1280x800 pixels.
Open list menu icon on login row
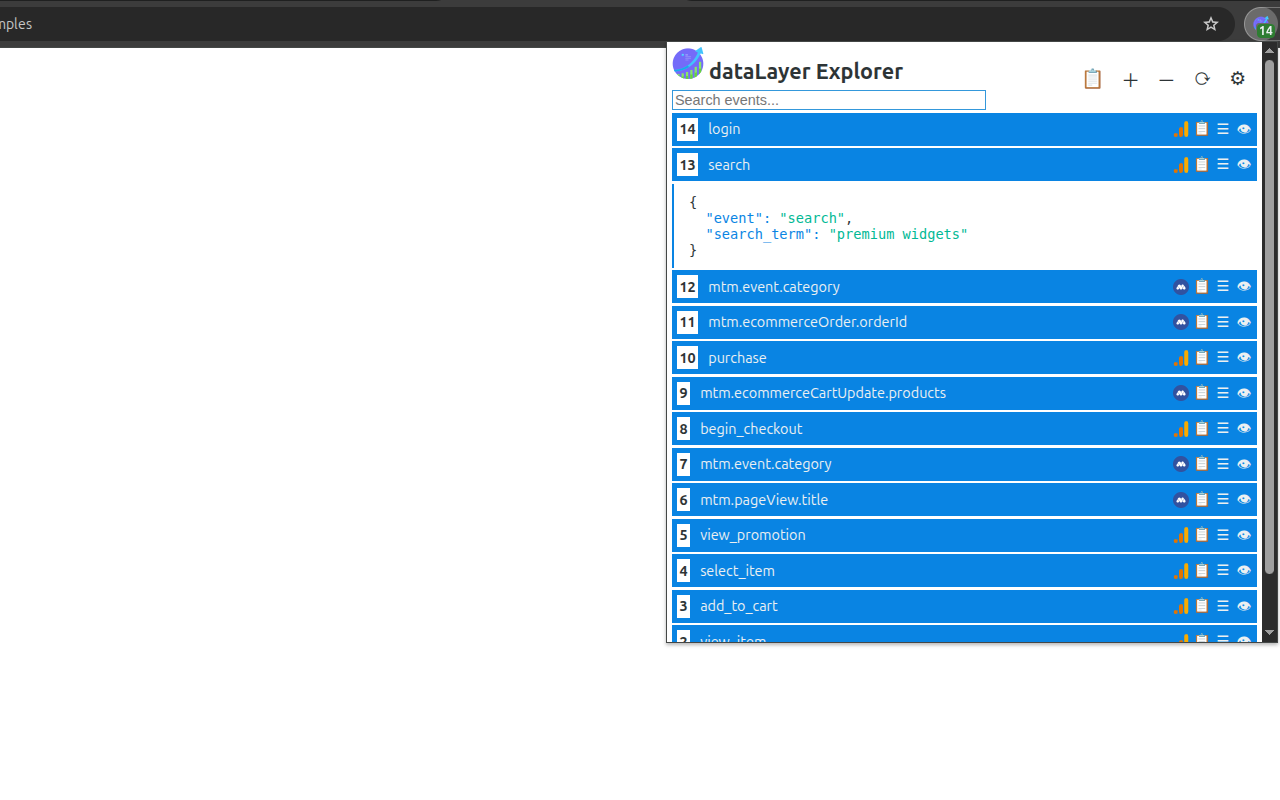pos(1223,129)
